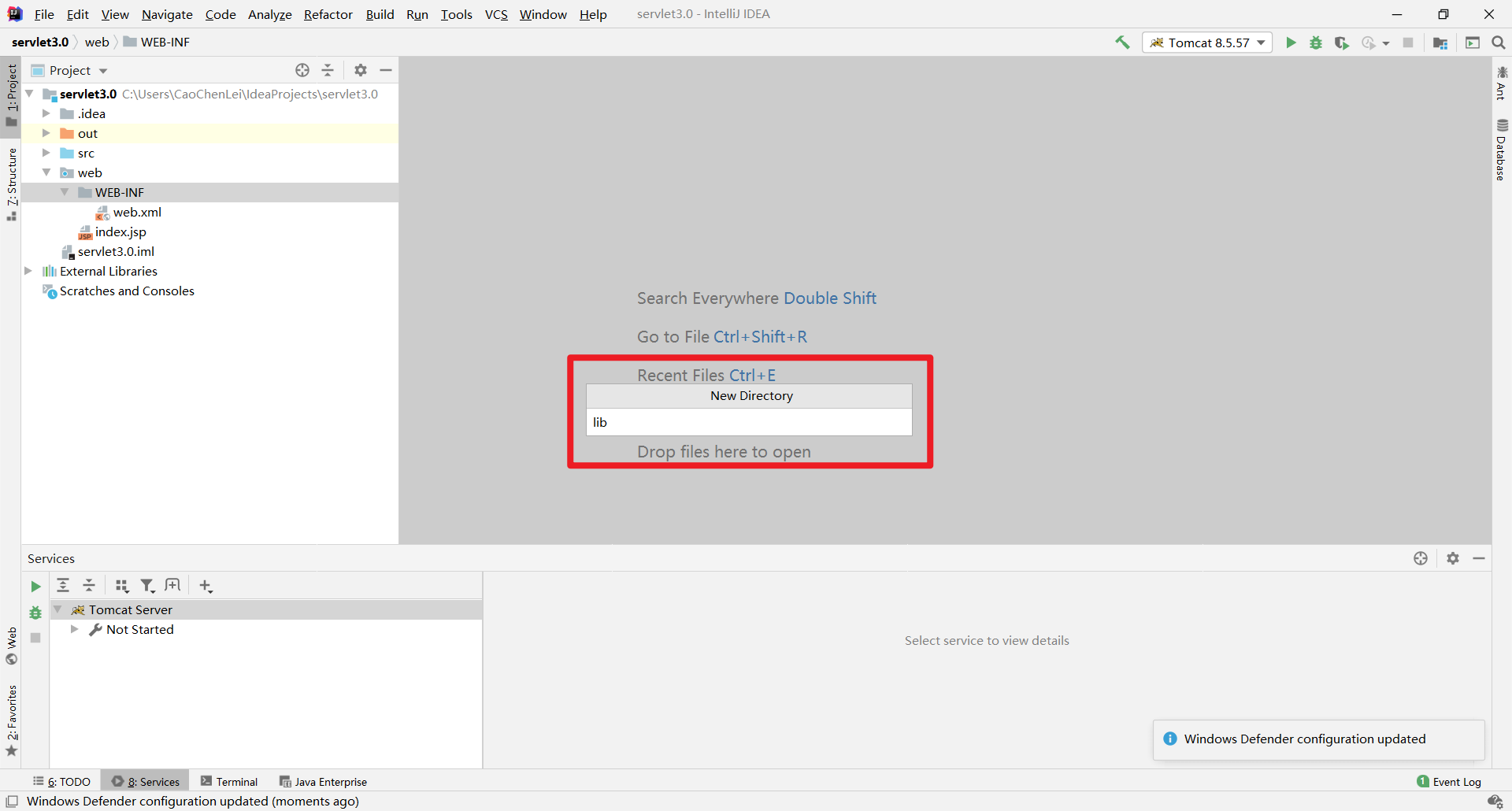
Task: Open Project Structure icon in top toolbar
Action: [x=1440, y=43]
